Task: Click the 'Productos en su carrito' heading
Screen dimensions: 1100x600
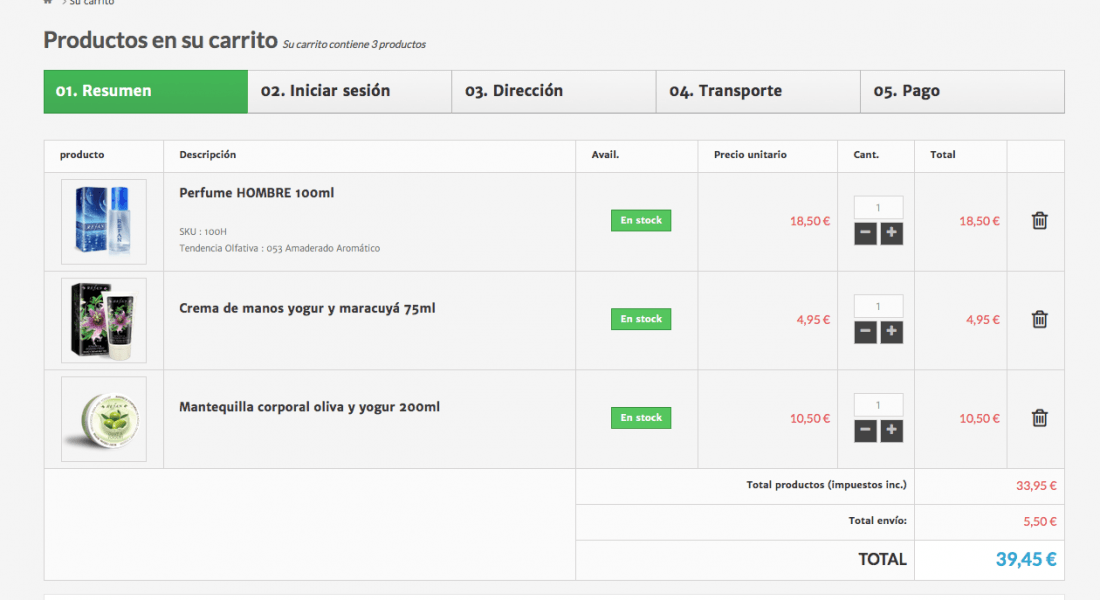Action: coord(161,40)
